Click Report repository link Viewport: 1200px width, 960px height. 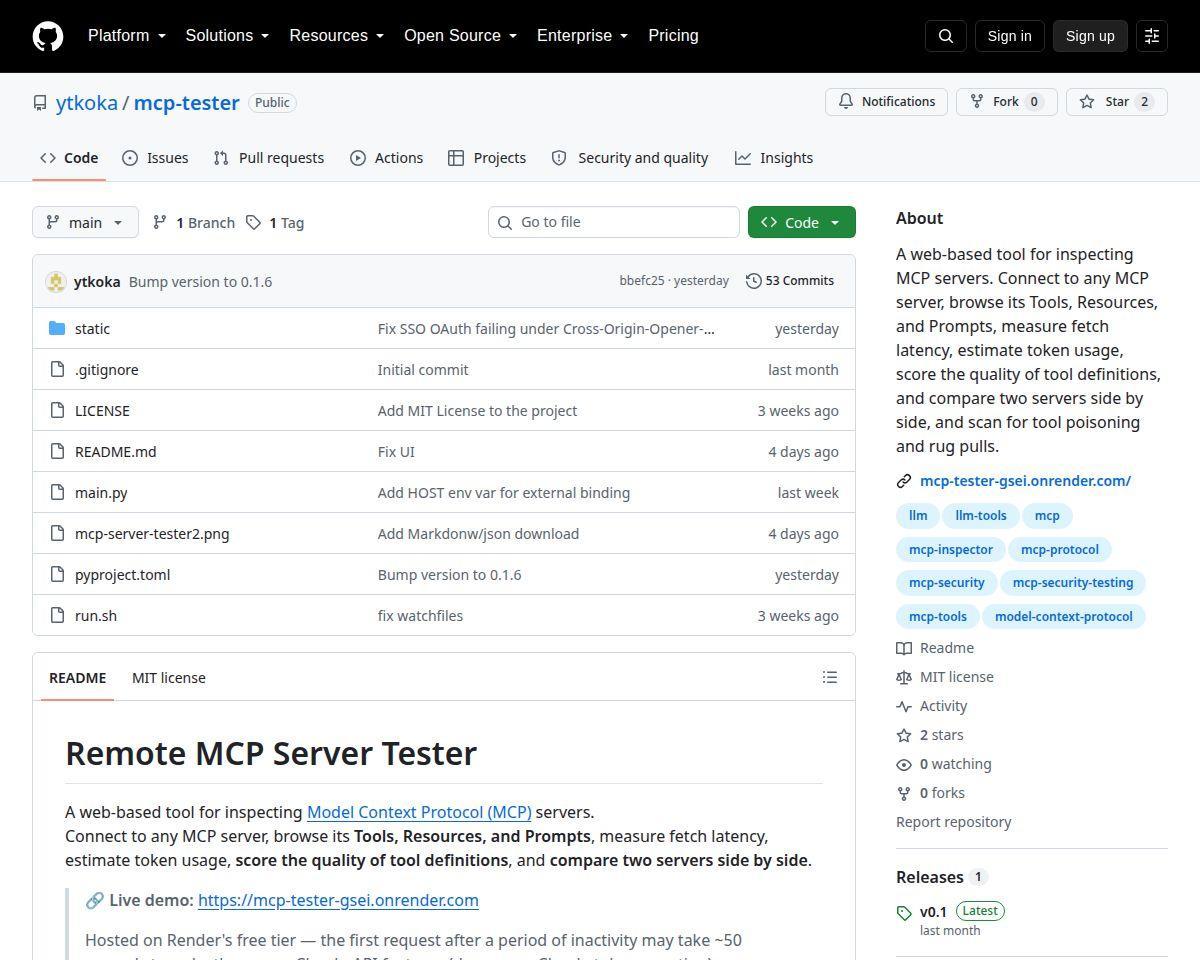pos(954,822)
